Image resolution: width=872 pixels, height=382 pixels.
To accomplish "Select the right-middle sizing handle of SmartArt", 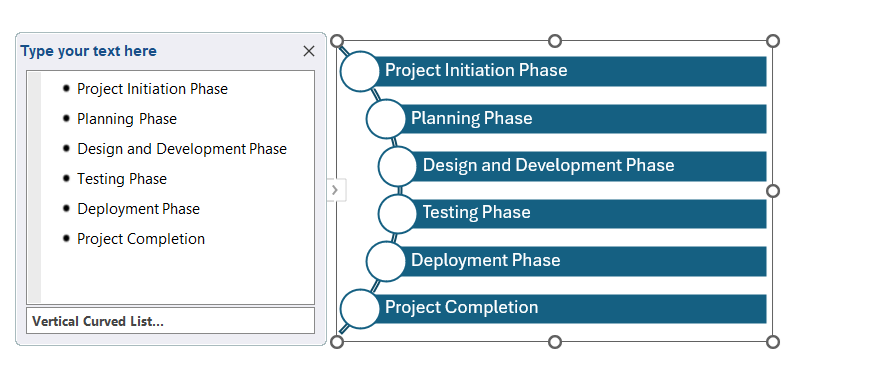I will point(773,191).
